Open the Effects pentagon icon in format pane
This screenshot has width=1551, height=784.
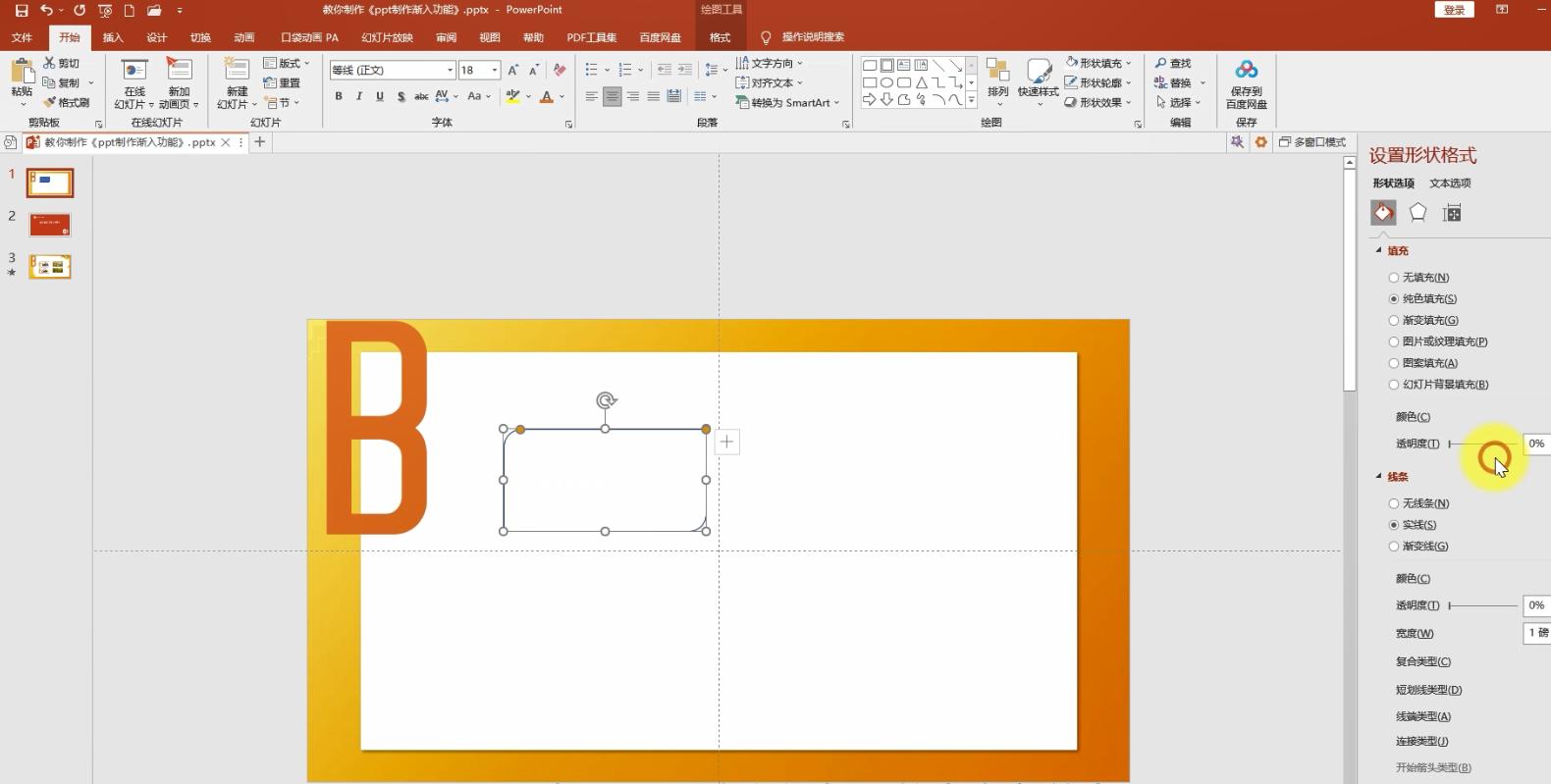click(1417, 213)
